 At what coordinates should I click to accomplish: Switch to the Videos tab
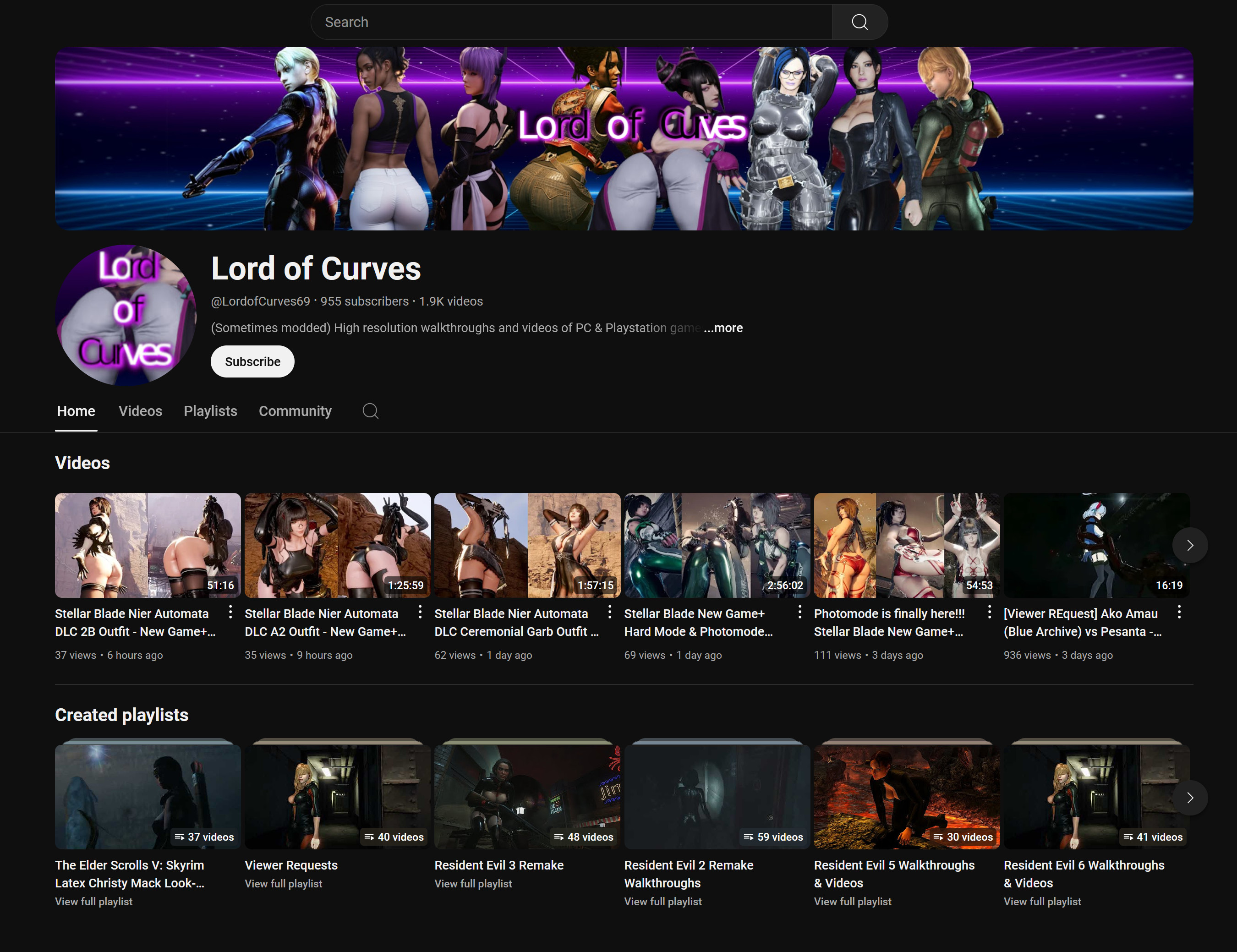(x=141, y=410)
